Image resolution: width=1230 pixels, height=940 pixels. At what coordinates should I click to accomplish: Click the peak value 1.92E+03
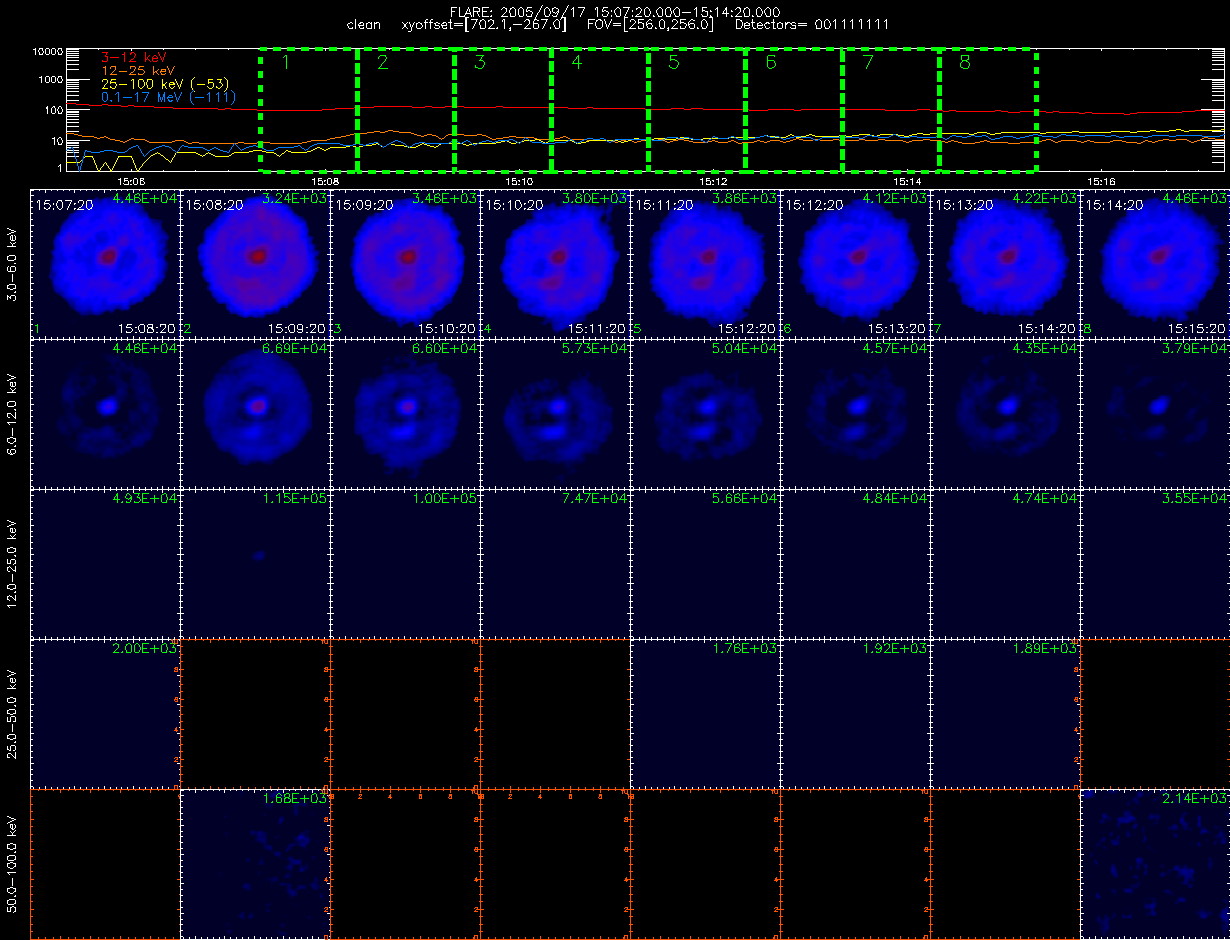click(895, 649)
